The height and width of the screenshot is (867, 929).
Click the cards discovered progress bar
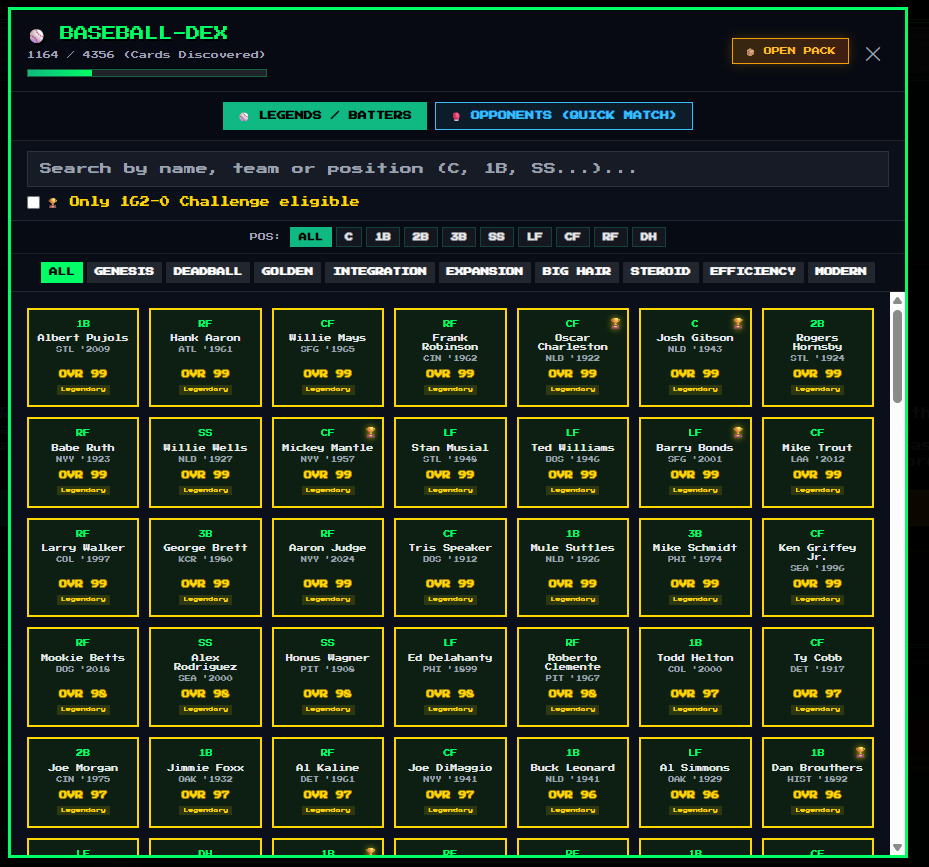click(x=147, y=73)
